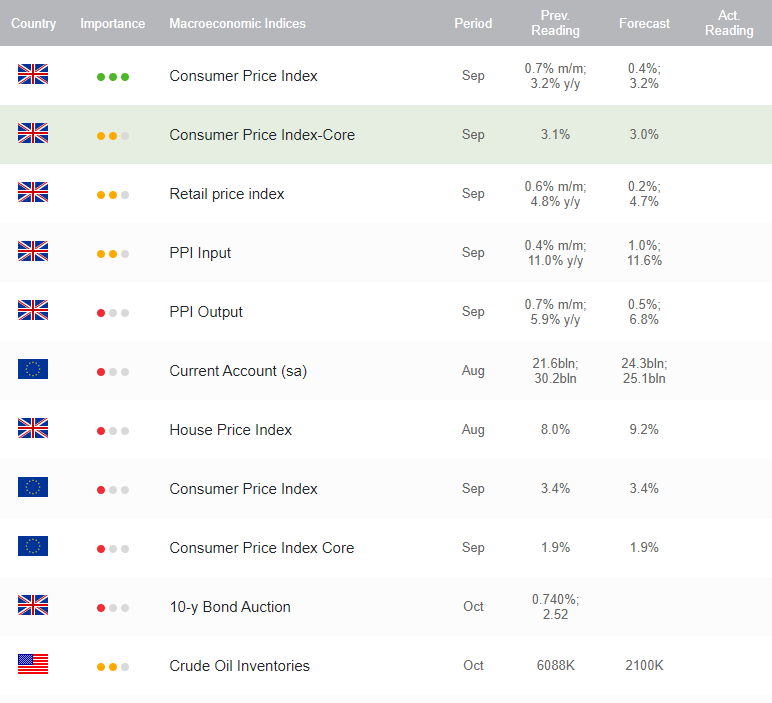Click the Country column header
772x703 pixels.
pyautogui.click(x=33, y=24)
